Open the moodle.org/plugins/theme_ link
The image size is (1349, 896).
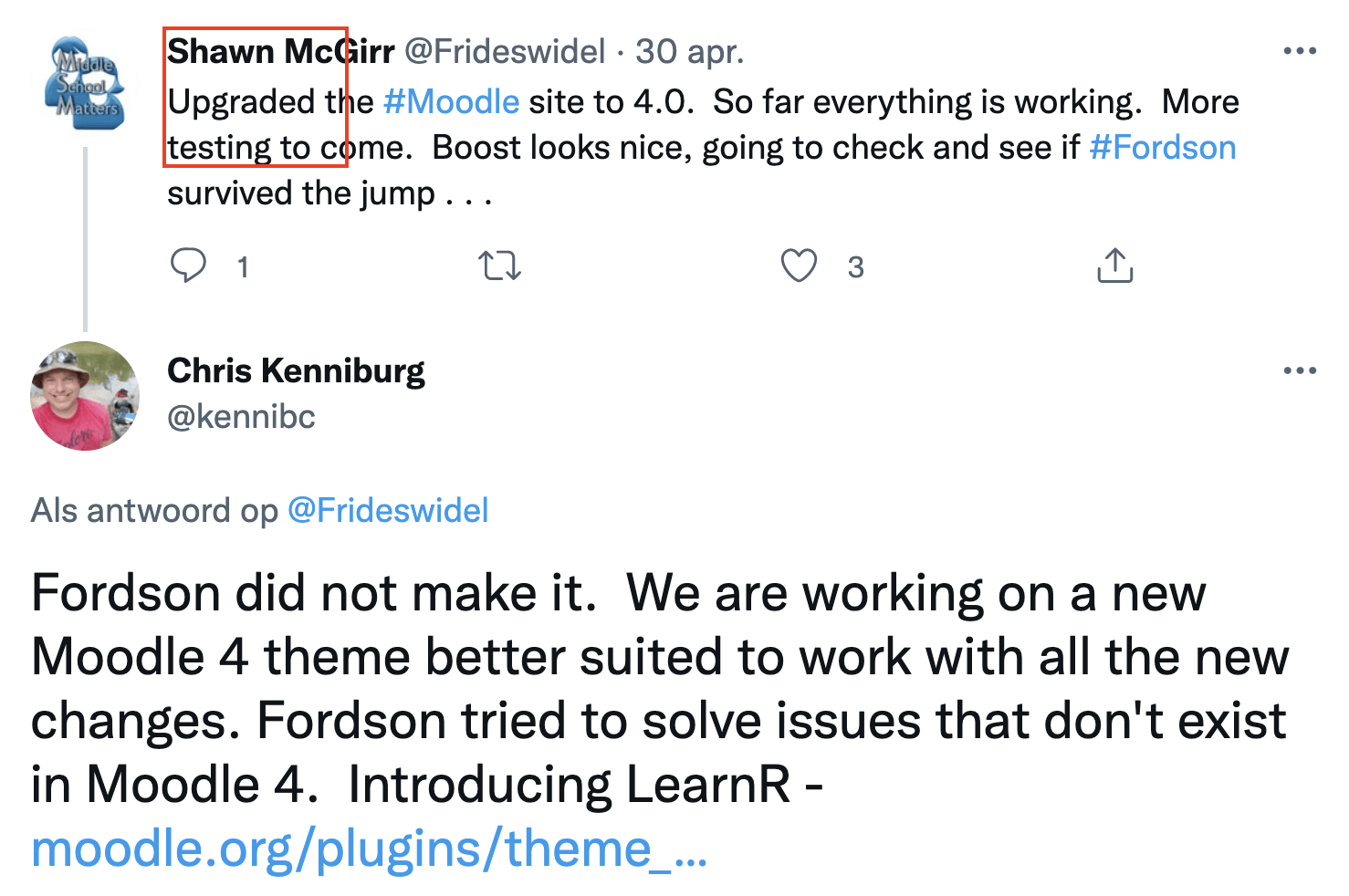pos(369,849)
